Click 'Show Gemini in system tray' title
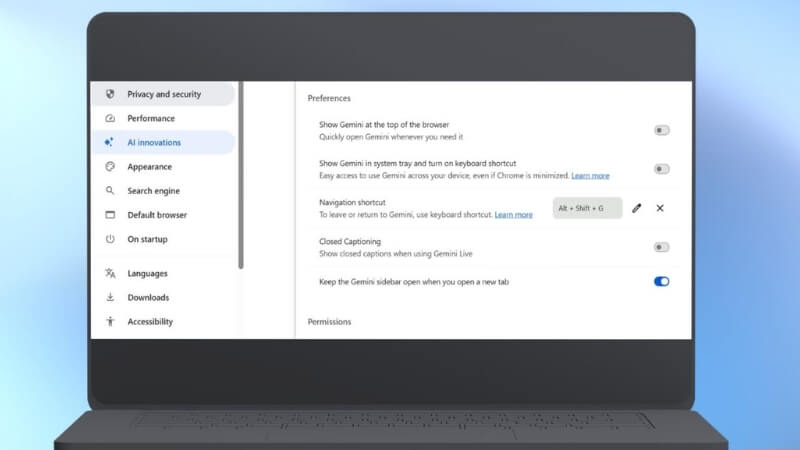Image resolution: width=800 pixels, height=450 pixels. [x=417, y=163]
